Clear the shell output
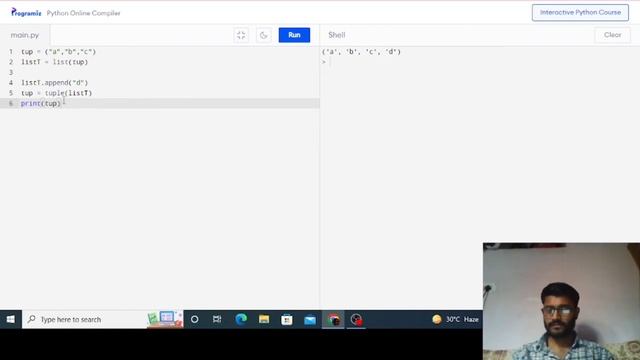Viewport: 640px width, 360px height. coord(612,35)
